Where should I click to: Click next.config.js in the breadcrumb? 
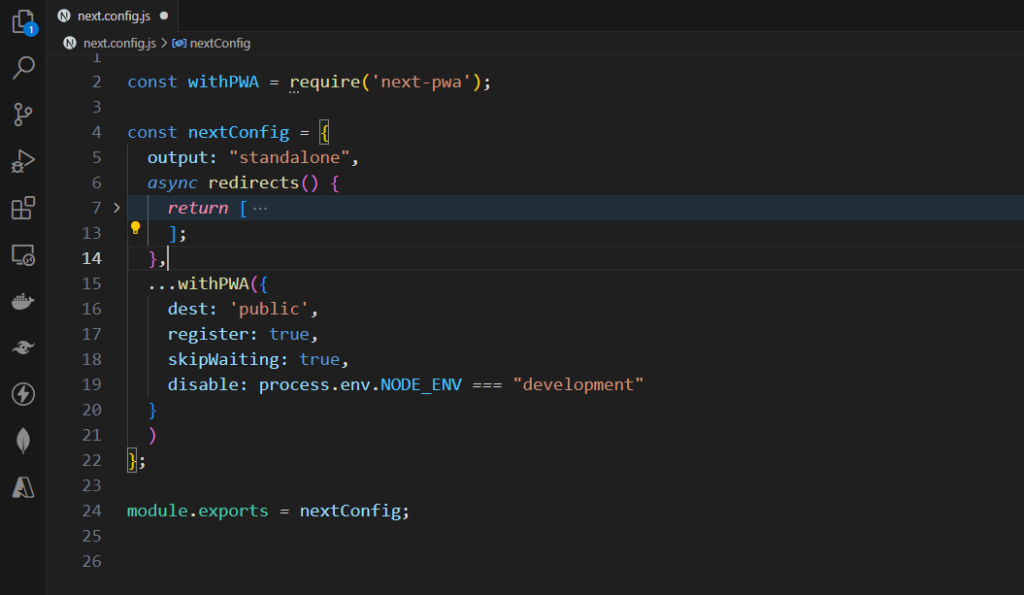pyautogui.click(x=120, y=43)
